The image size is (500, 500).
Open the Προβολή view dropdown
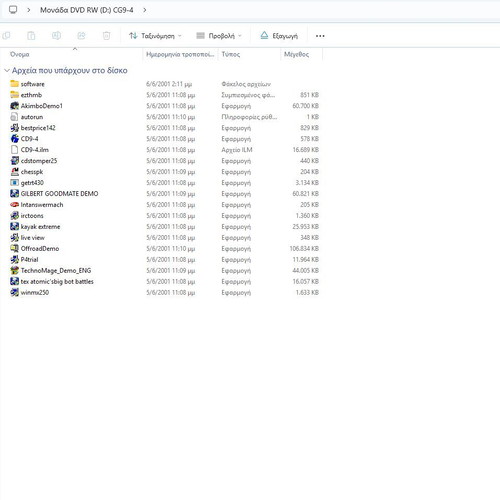tap(219, 36)
